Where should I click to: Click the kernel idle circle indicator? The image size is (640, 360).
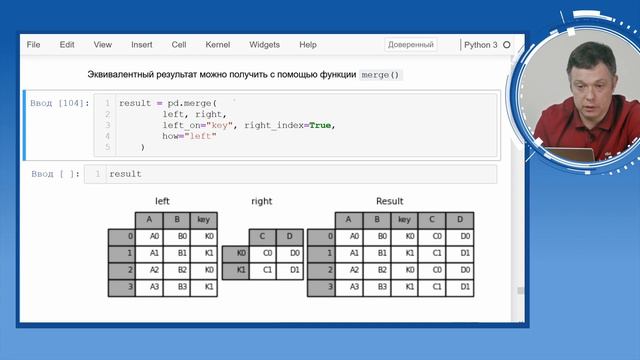tap(507, 45)
